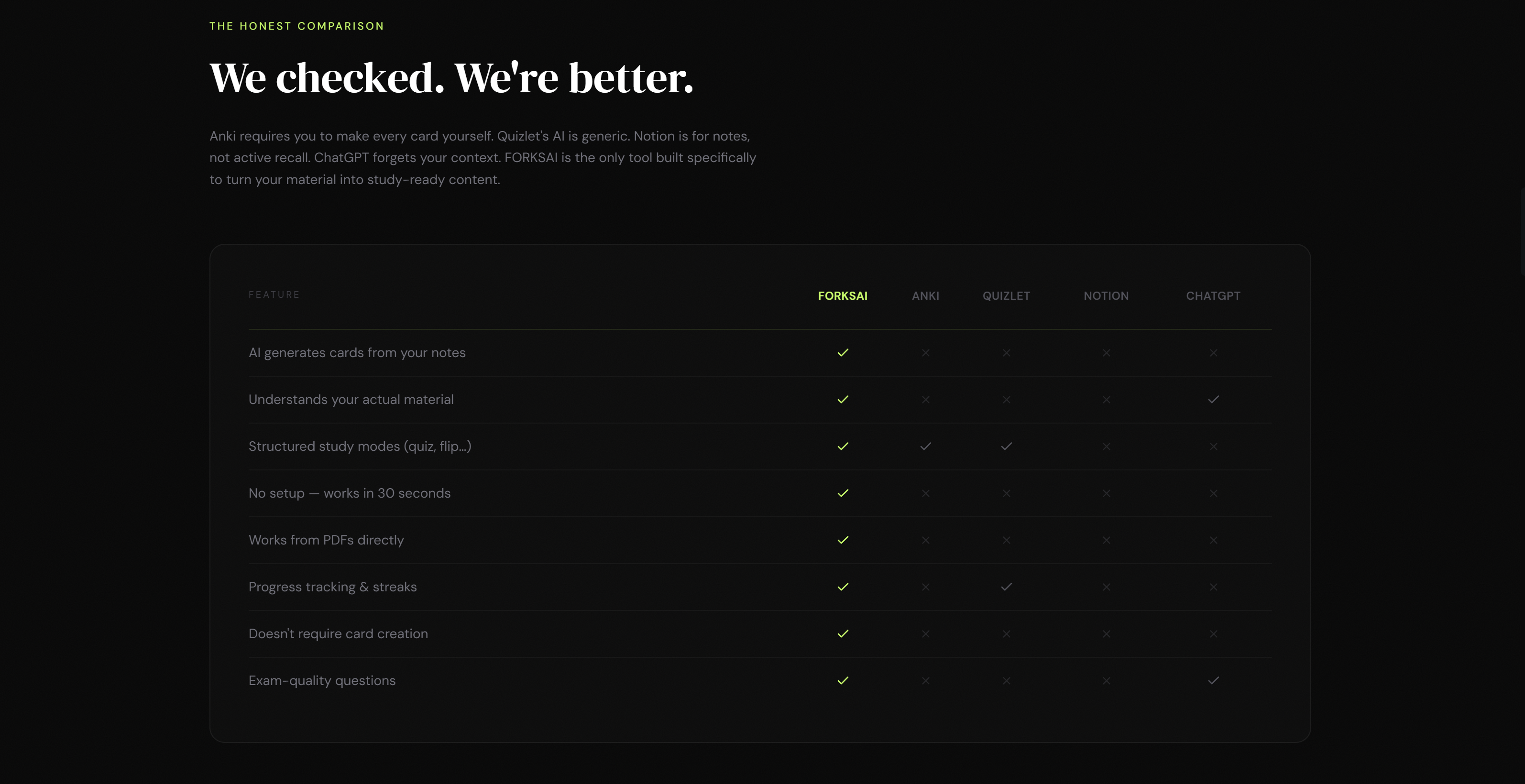The width and height of the screenshot is (1525, 784).
Task: Click ChatGPT checkmark in Understands your material row
Action: [1213, 399]
